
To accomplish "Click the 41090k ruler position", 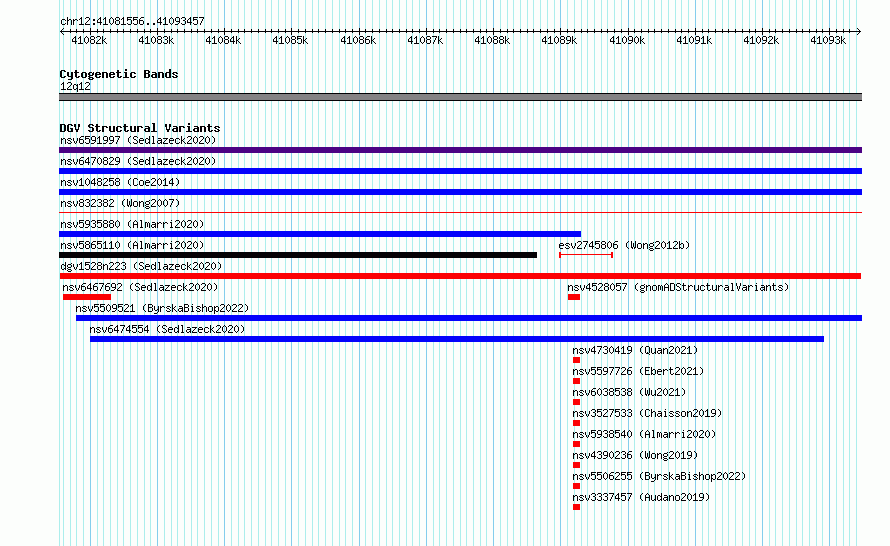I will click(x=627, y=40).
